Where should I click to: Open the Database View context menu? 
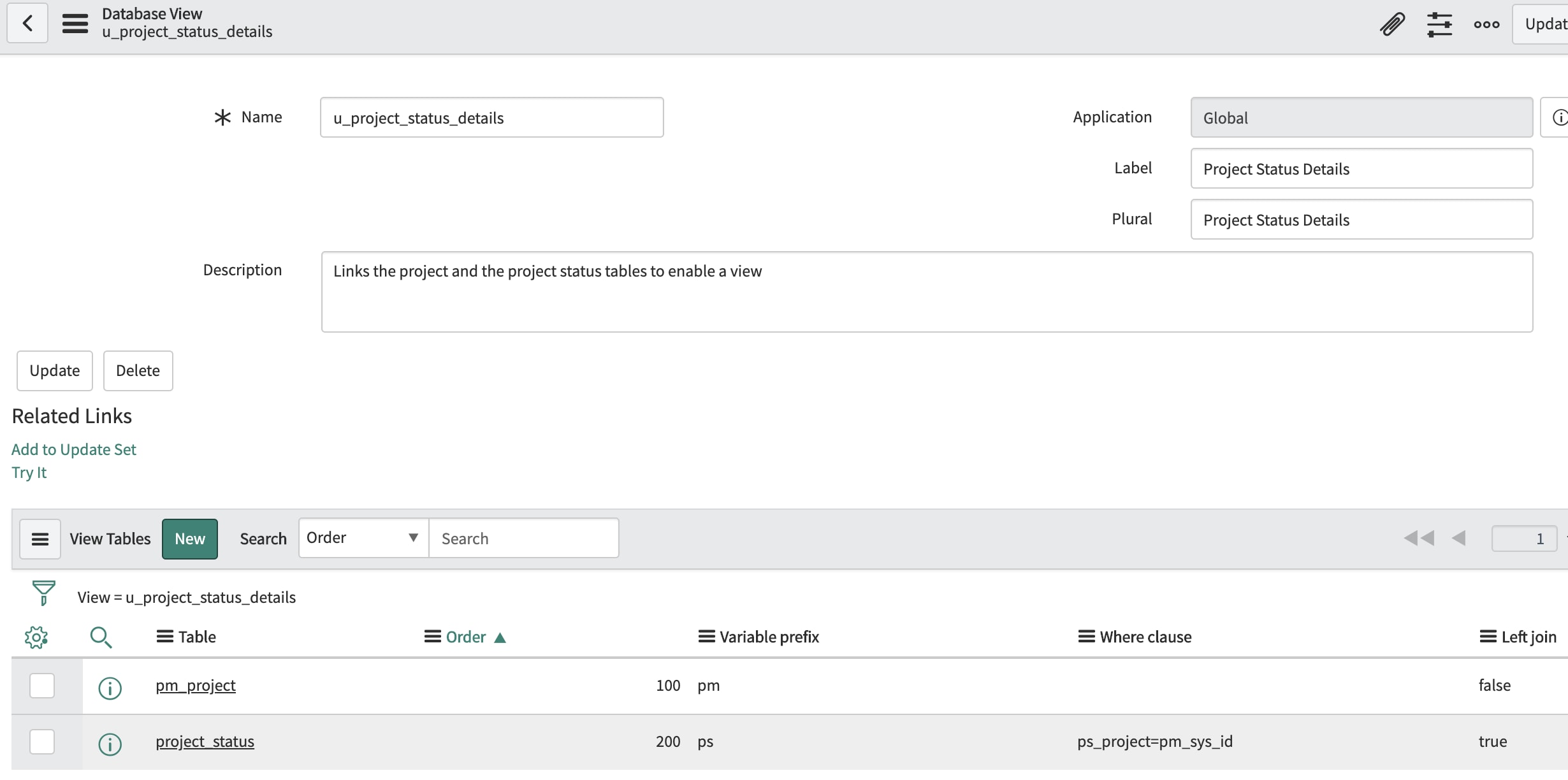click(75, 24)
